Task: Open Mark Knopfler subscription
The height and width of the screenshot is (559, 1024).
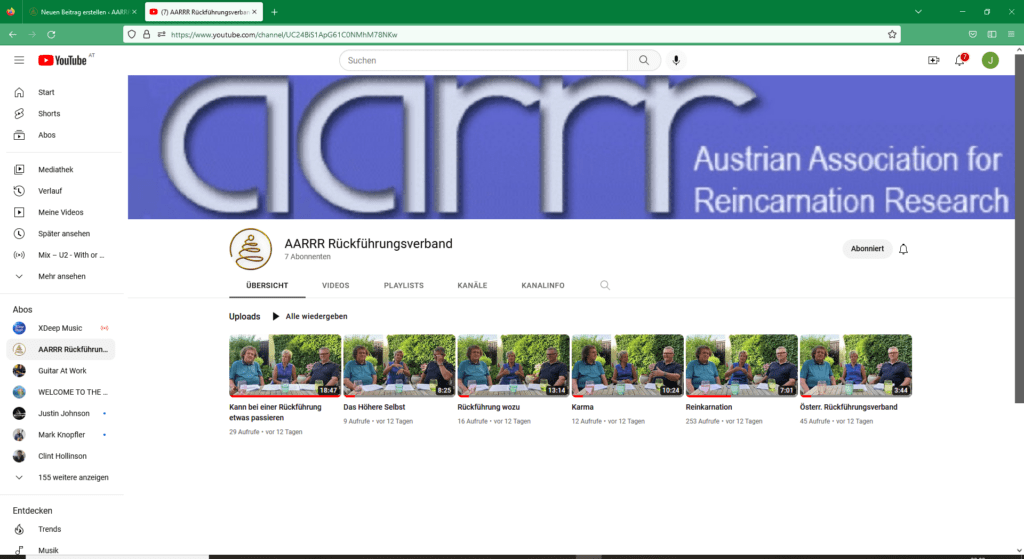Action: point(63,435)
